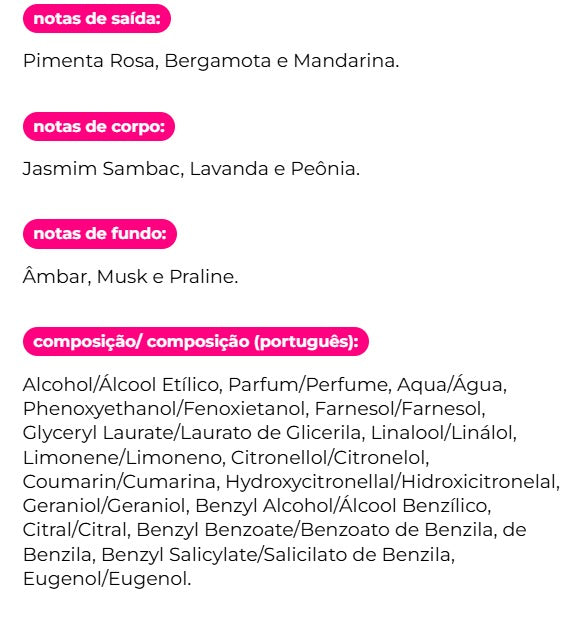The height and width of the screenshot is (618, 580).
Task: Click 'Coumarin/Cumarina' ingredient text
Action: coord(119,482)
